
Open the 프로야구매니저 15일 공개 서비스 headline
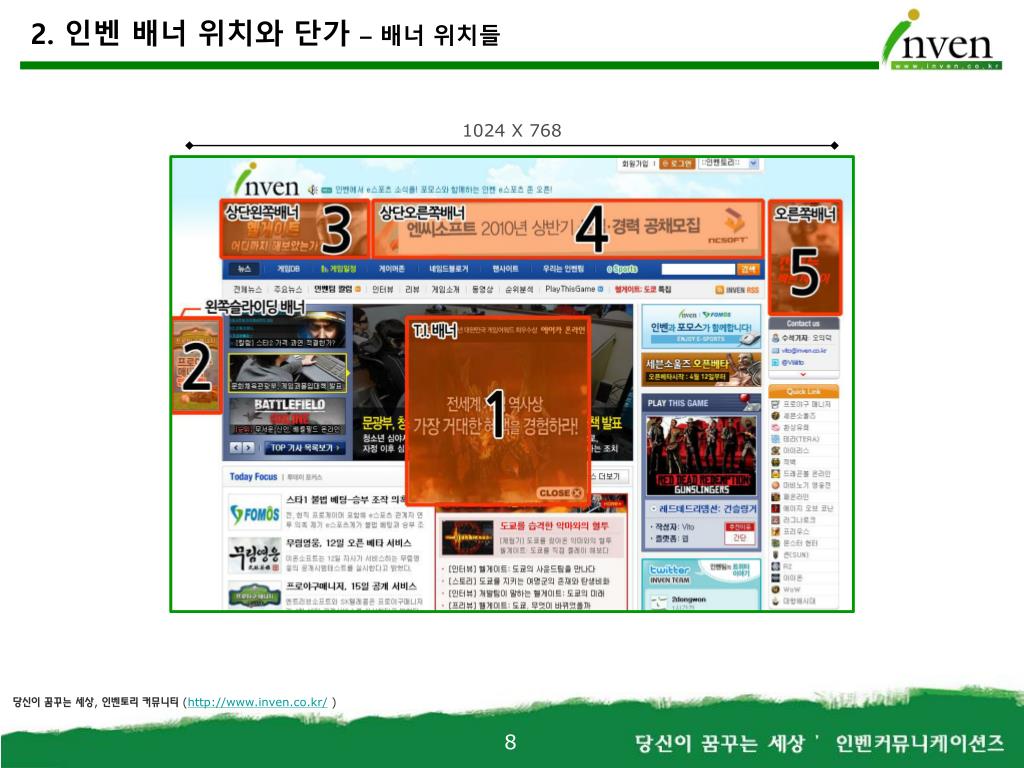click(351, 586)
